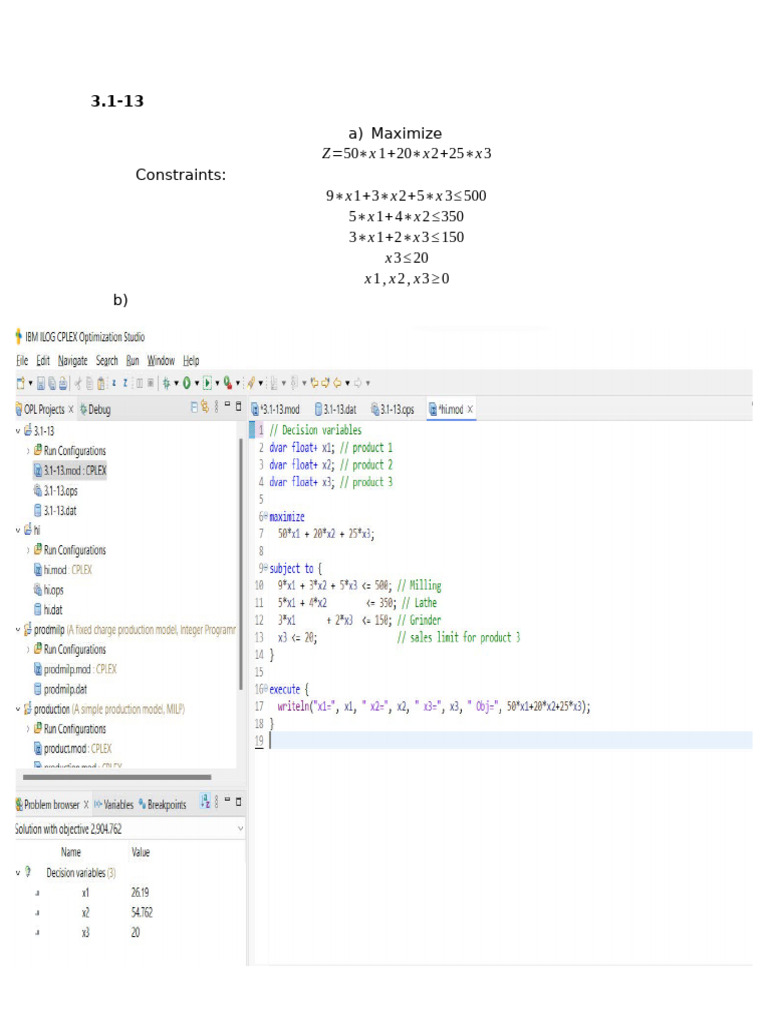
Task: Open Solution with objective dropdown
Action: point(240,829)
